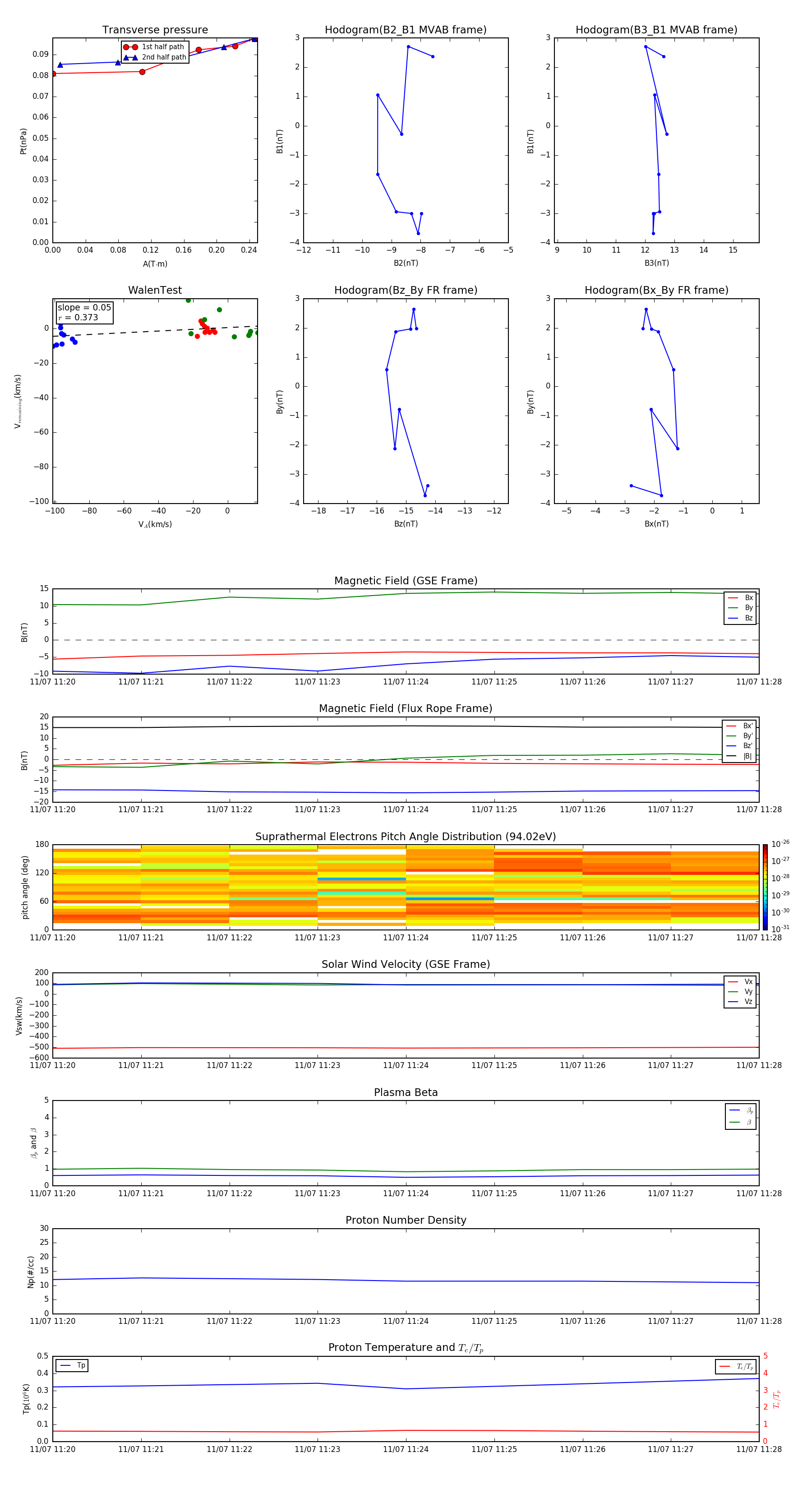Click the "Bz'" legend entry
Viewport: 812px width, 1489px height.
click(740, 746)
